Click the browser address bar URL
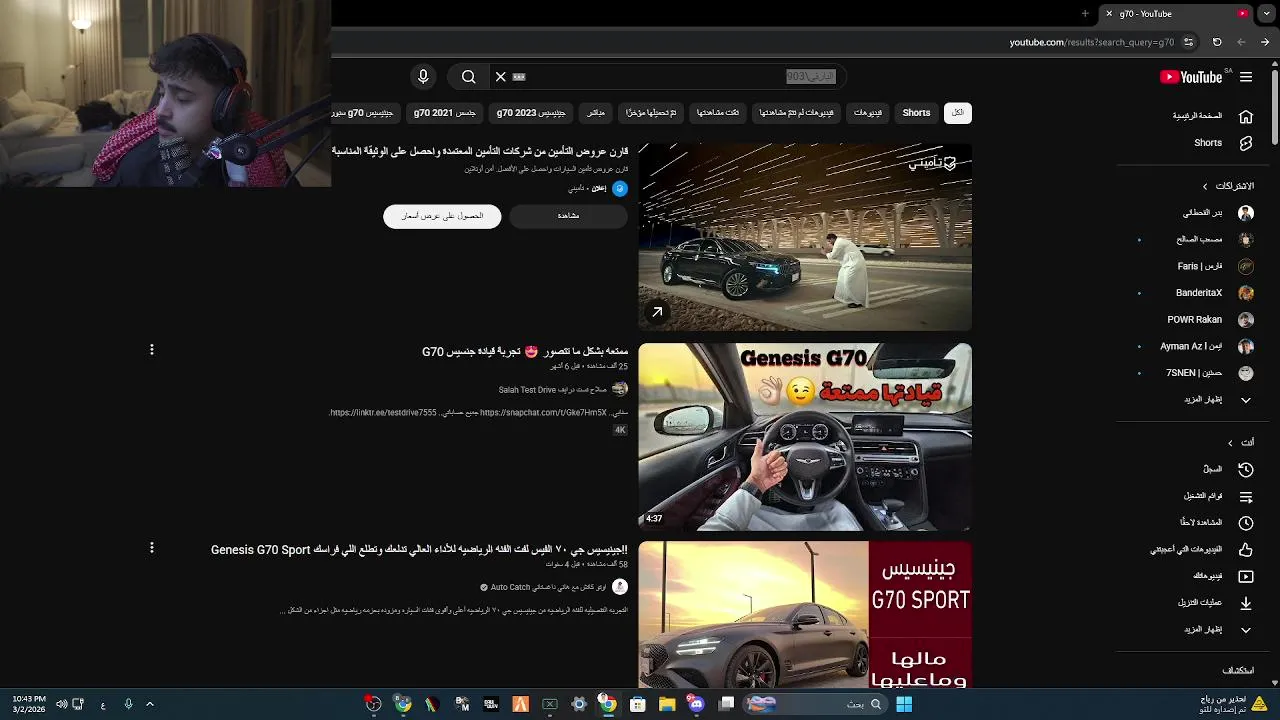This screenshot has height=720, width=1280. pos(1091,42)
